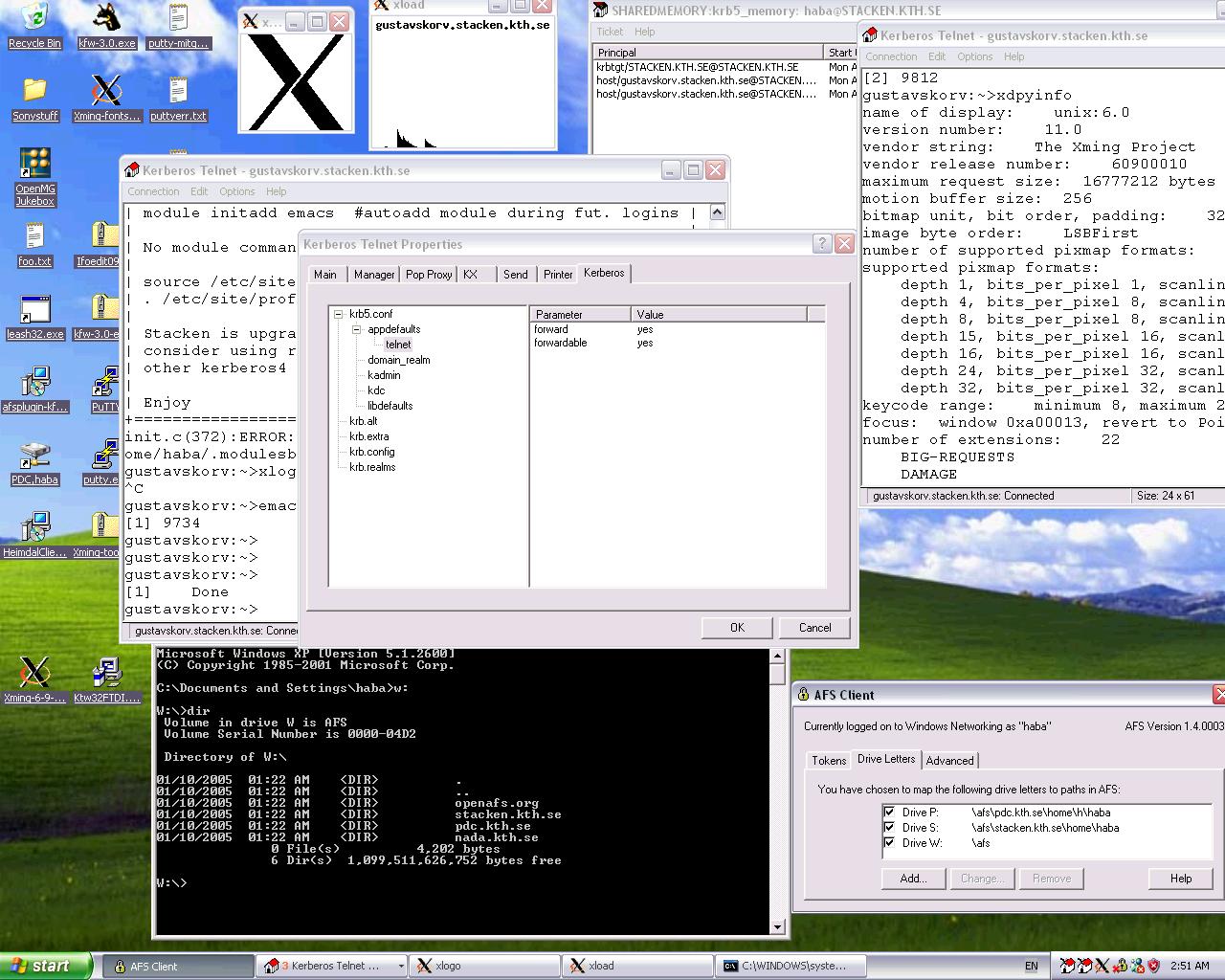The width and height of the screenshot is (1225, 980).
Task: Click Add... button in AFS Client
Action: 913,879
